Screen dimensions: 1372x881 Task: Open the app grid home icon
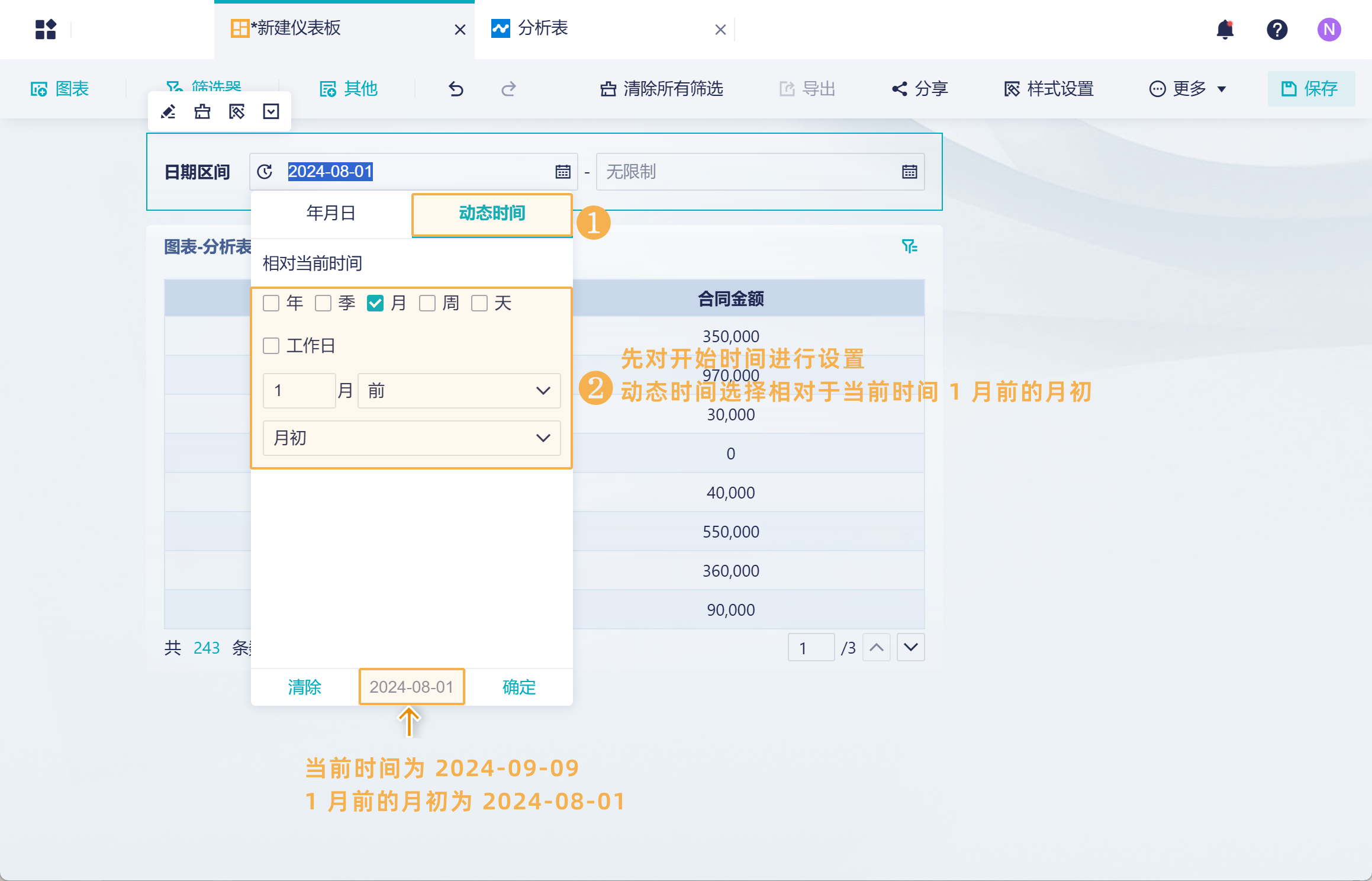tap(46, 30)
